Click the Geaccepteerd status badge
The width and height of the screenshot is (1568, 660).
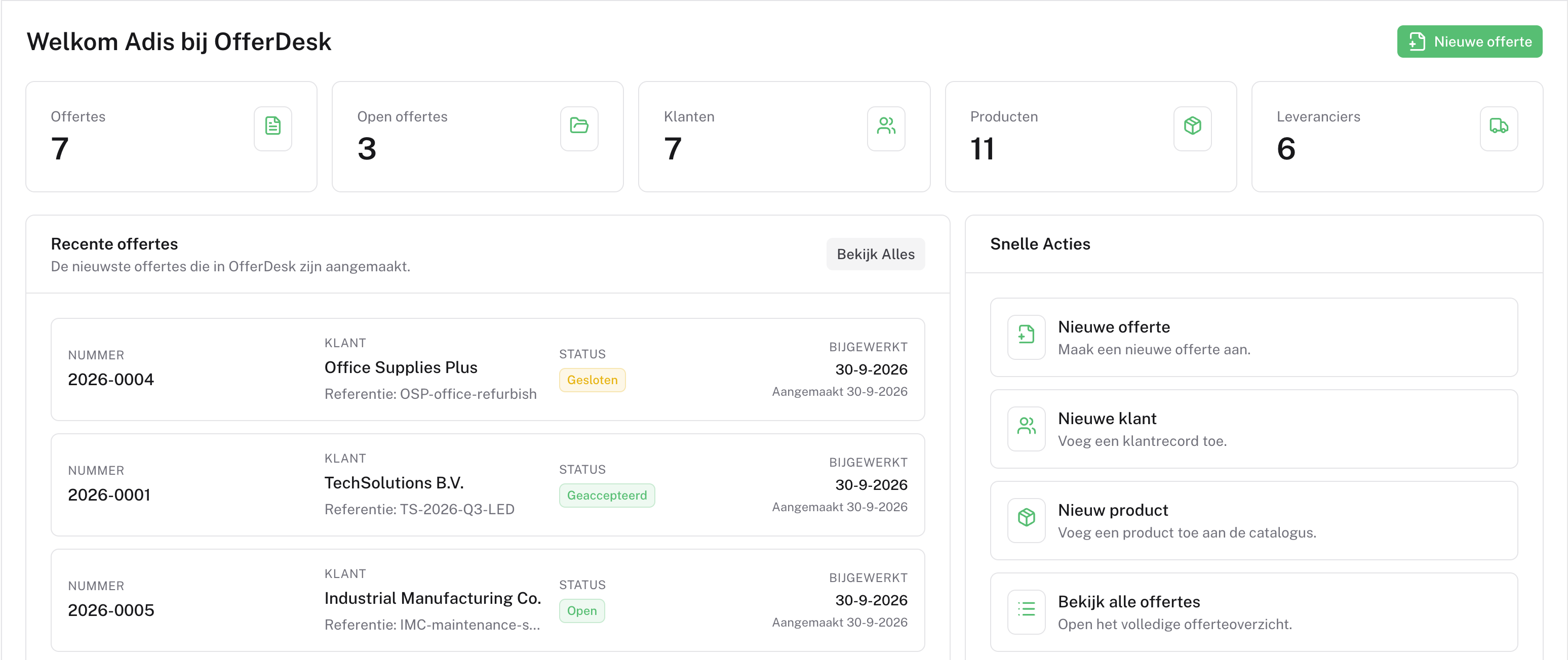607,496
